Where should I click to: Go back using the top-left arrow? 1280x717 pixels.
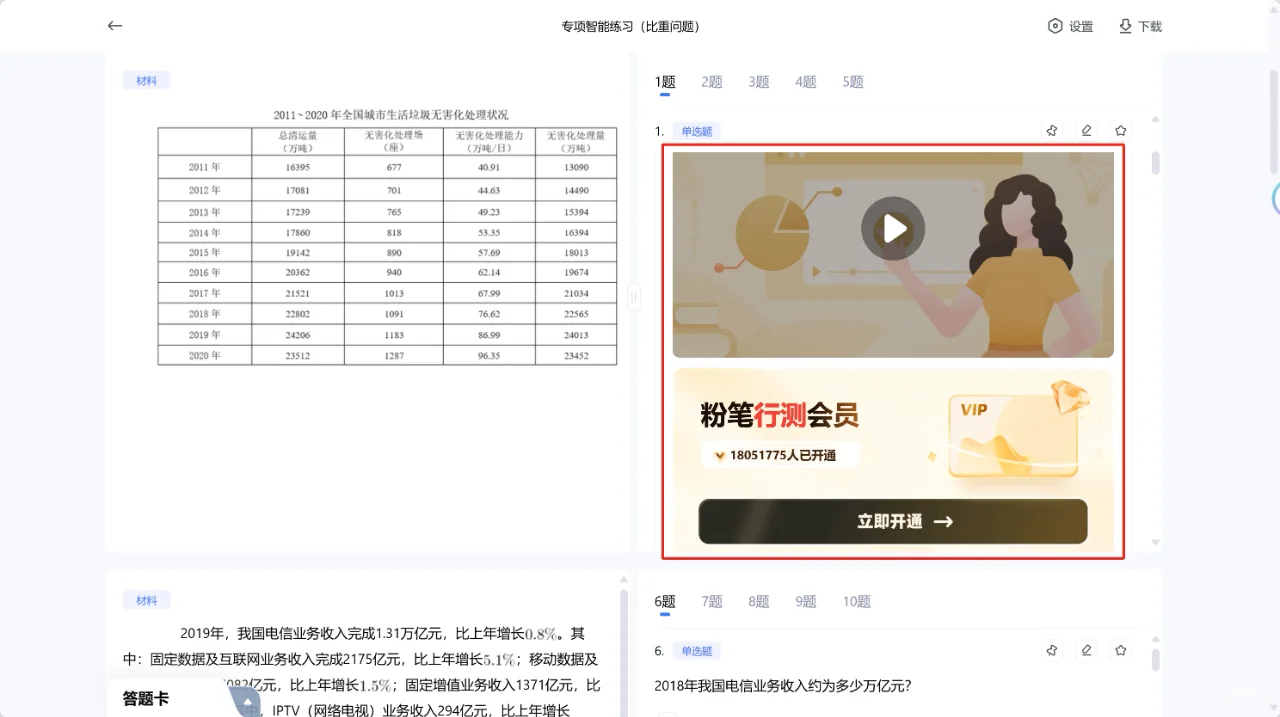pos(114,25)
